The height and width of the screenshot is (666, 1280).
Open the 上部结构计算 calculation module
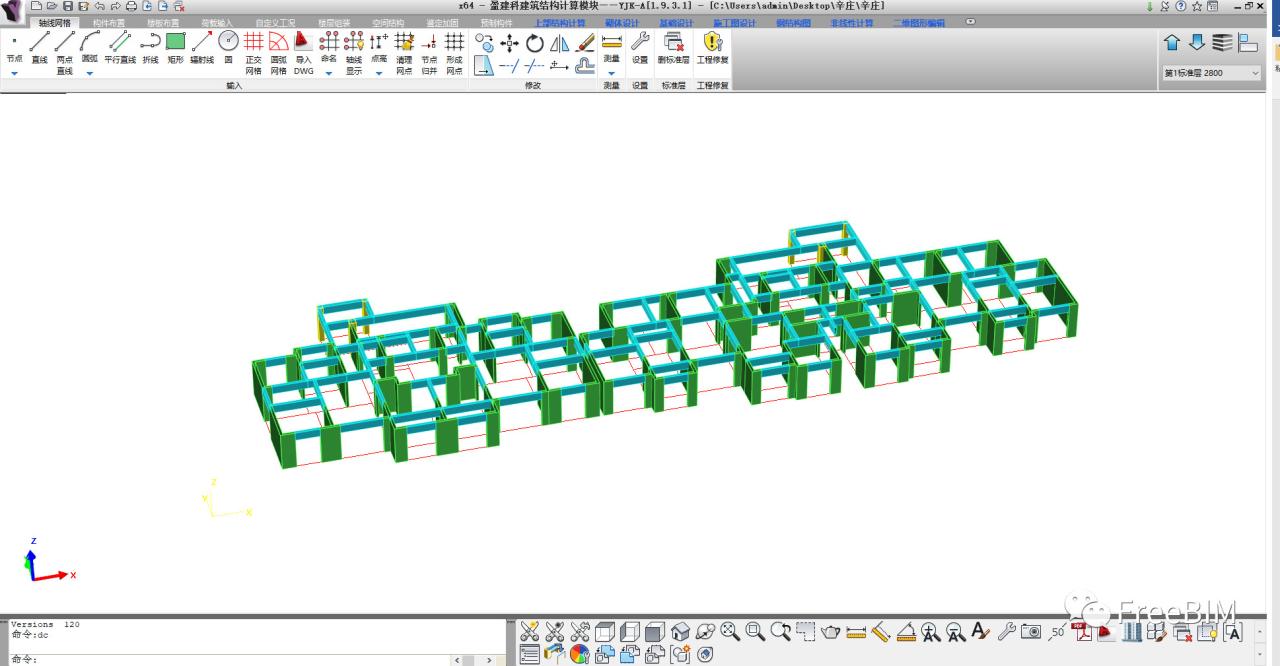tap(560, 21)
